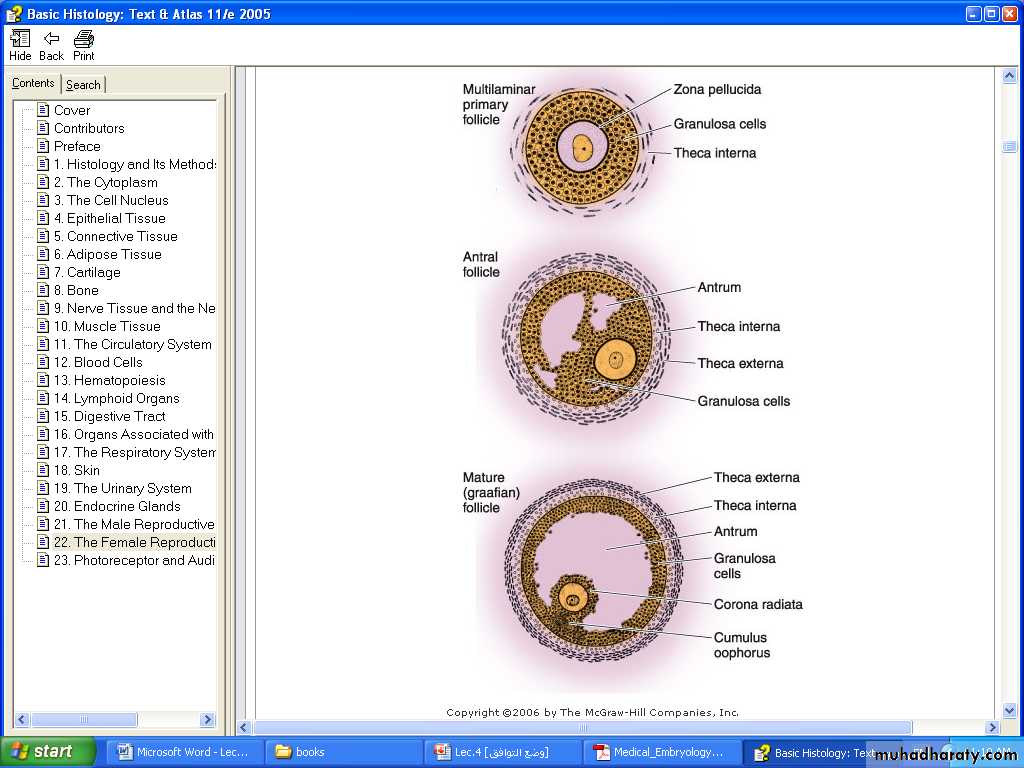The image size is (1024, 768).
Task: Open the Cover page entry
Action: (x=71, y=110)
